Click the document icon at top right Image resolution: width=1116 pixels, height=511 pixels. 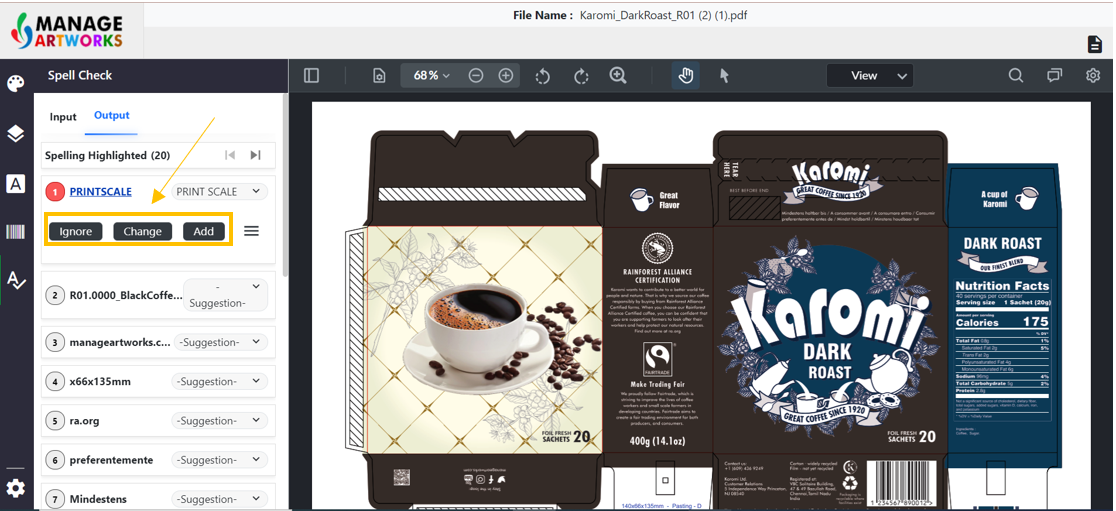point(1095,44)
